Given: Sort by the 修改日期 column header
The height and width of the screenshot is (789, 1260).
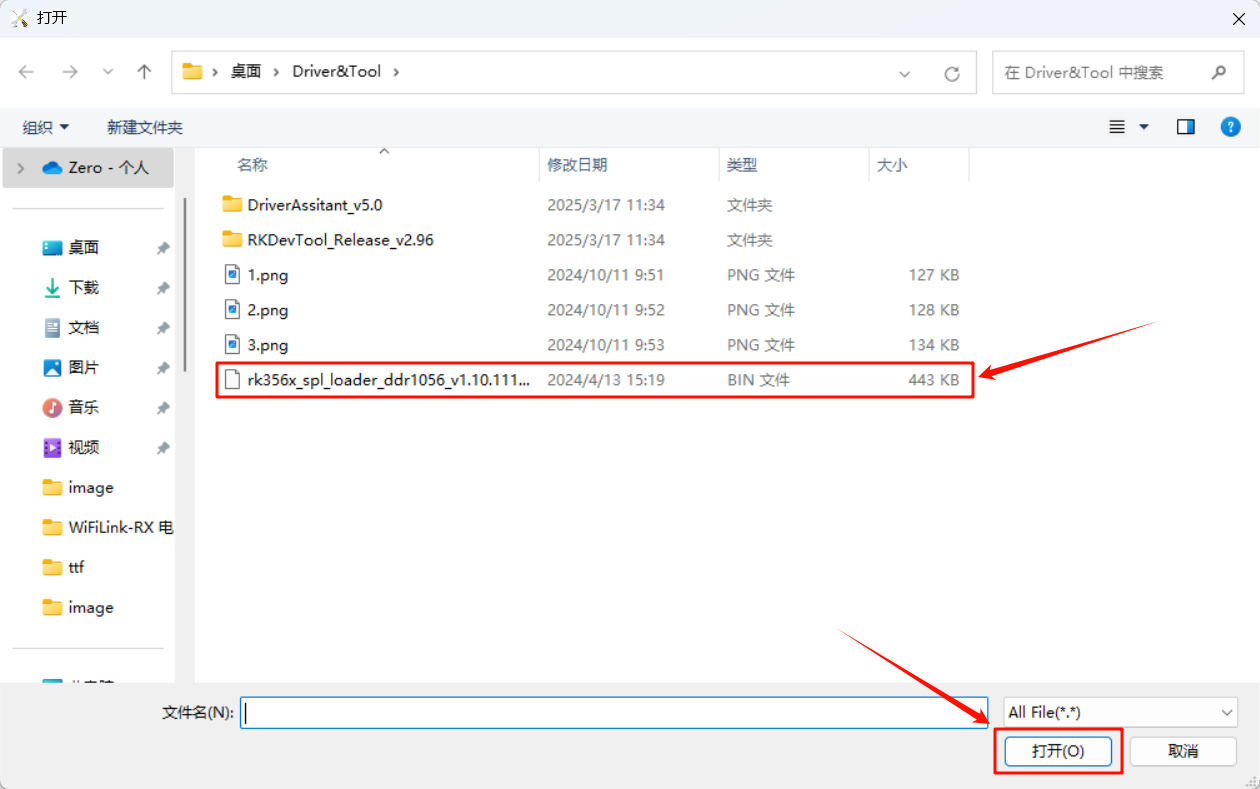Looking at the screenshot, I should pyautogui.click(x=577, y=165).
